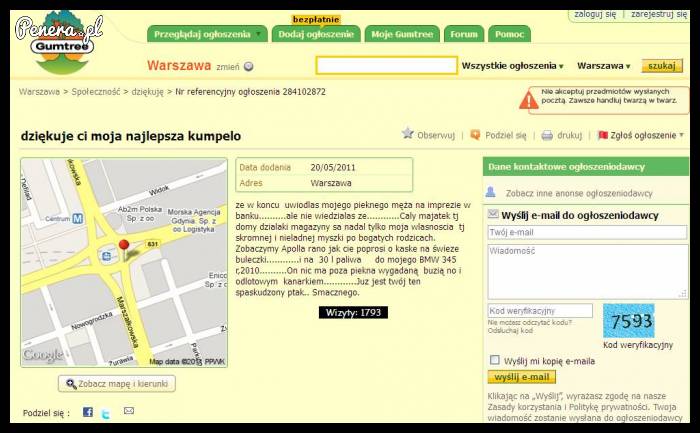700x433 pixels.
Task: Click Dane kontaktowe ogłoszeniodawcy header
Action: click(586, 167)
